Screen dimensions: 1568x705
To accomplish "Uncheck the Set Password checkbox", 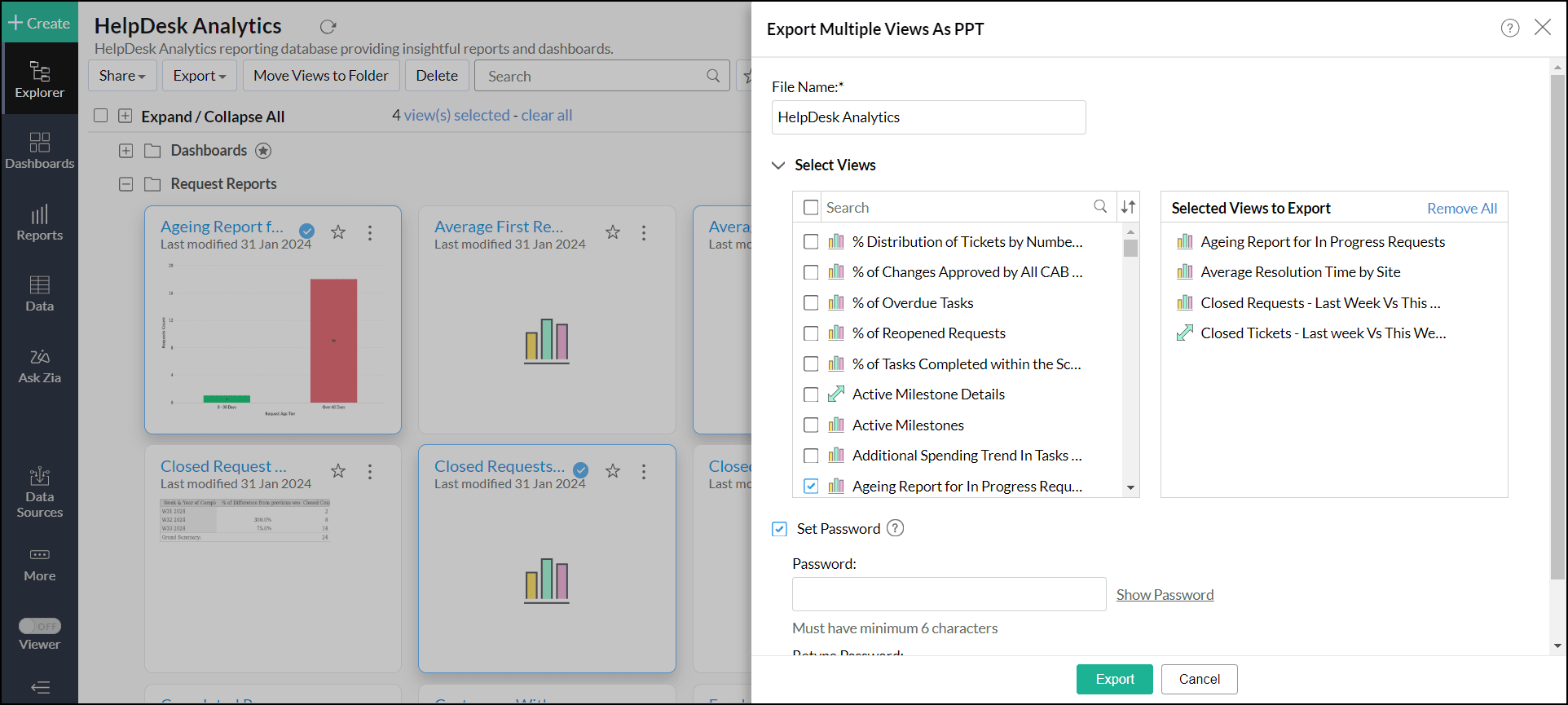I will tap(780, 529).
